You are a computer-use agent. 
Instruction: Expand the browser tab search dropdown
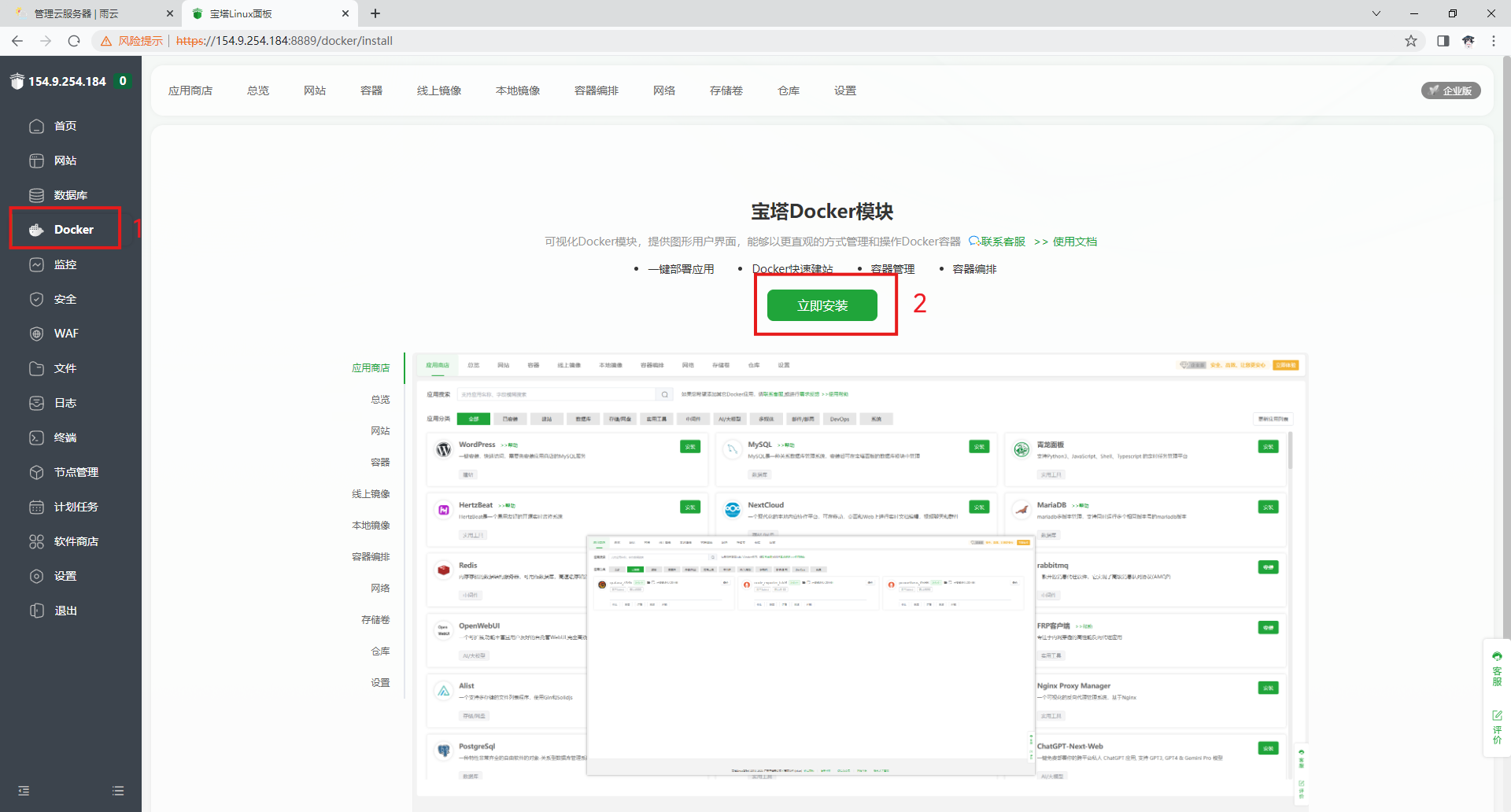tap(1376, 13)
